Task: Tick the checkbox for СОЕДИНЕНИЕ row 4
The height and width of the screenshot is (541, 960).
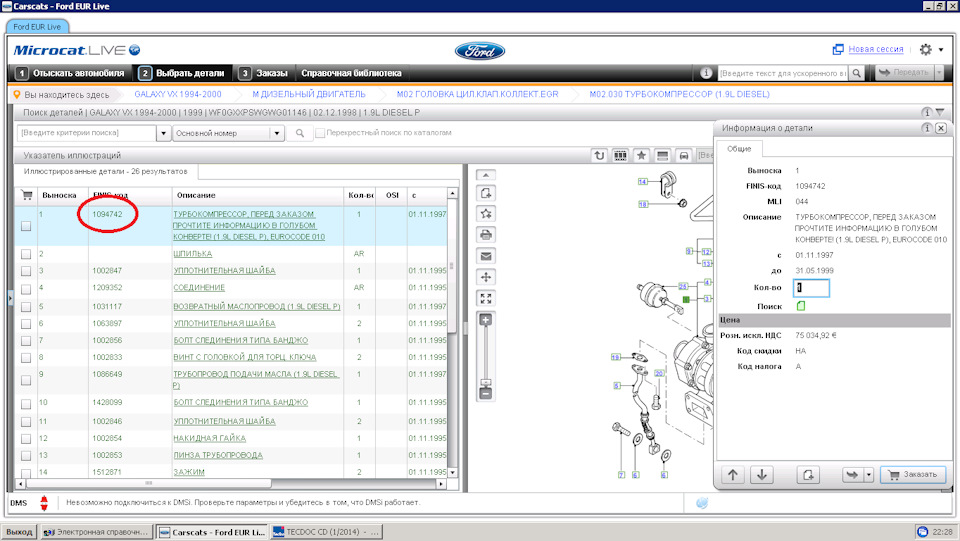Action: coord(26,288)
